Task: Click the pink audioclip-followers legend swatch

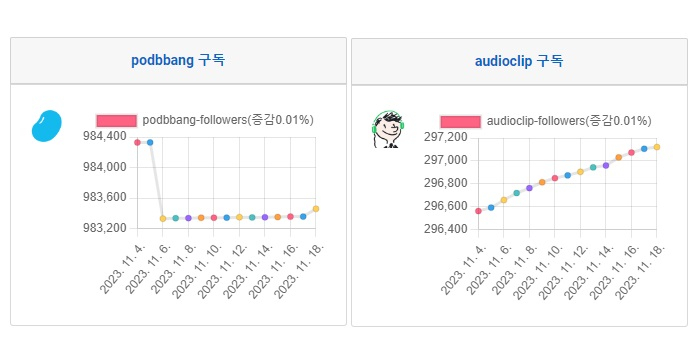Action: (x=460, y=122)
